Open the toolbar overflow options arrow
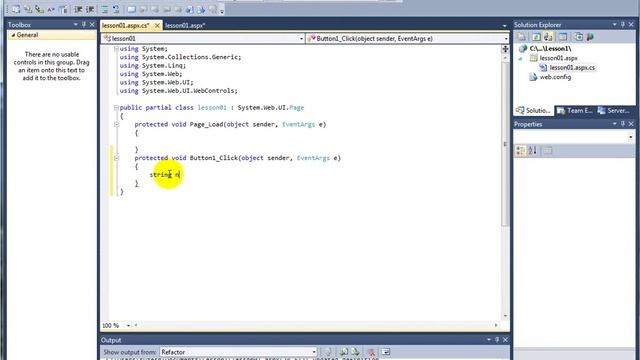The width and height of the screenshot is (640, 360). click(x=222, y=11)
